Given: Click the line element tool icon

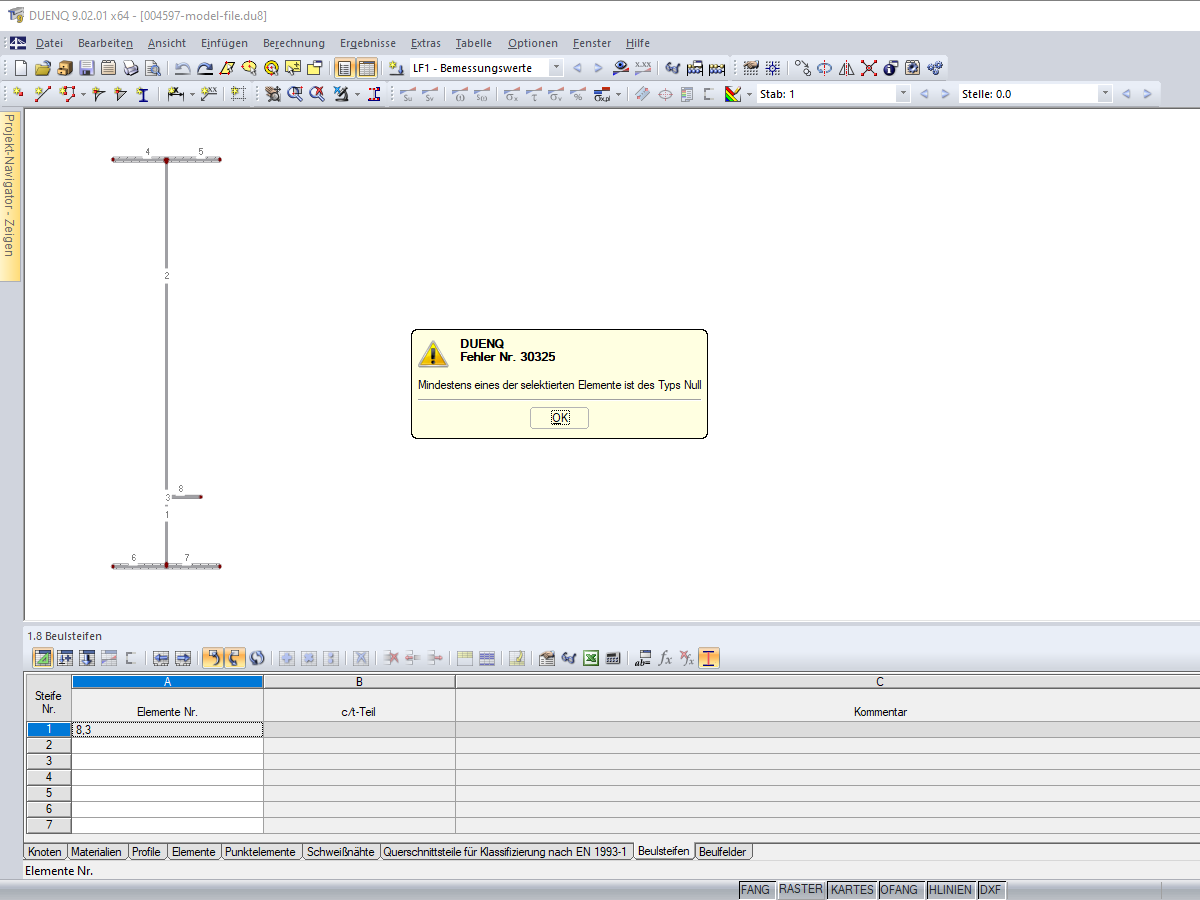Looking at the screenshot, I should 42,94.
